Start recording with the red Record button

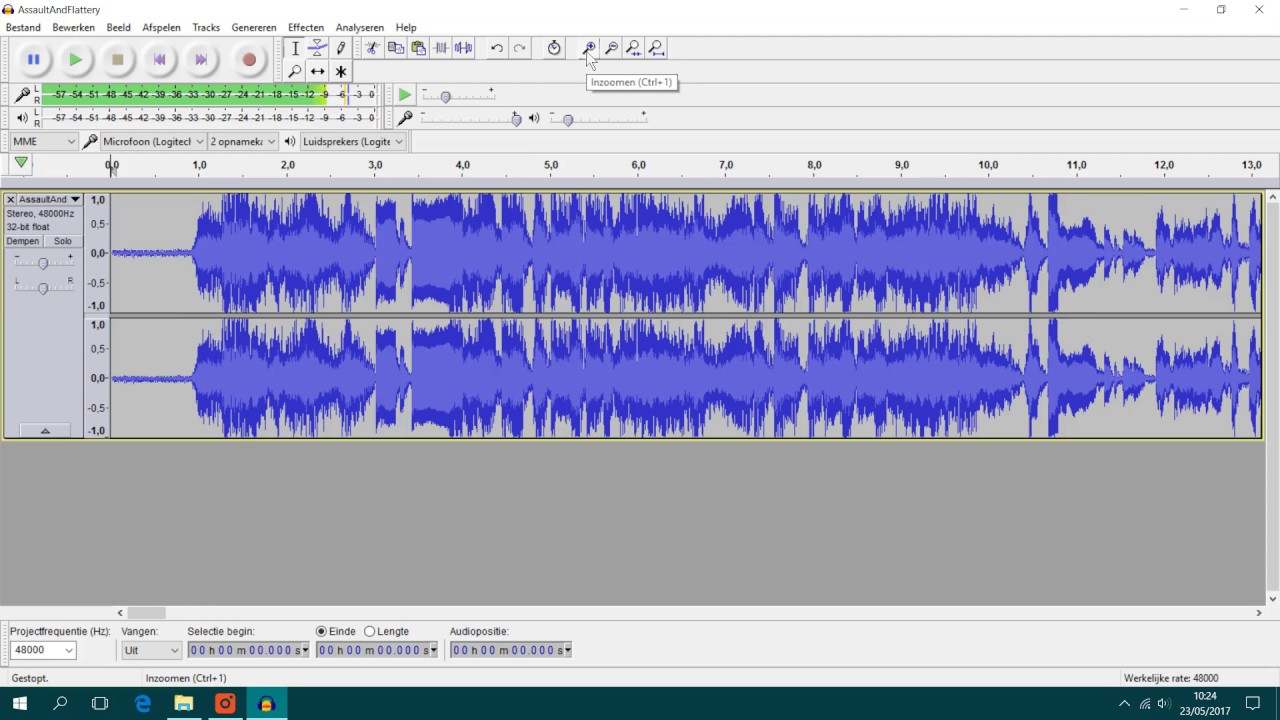(x=249, y=60)
